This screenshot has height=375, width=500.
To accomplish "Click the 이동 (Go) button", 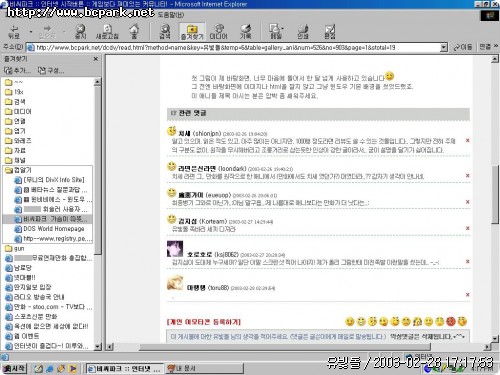I will click(463, 47).
